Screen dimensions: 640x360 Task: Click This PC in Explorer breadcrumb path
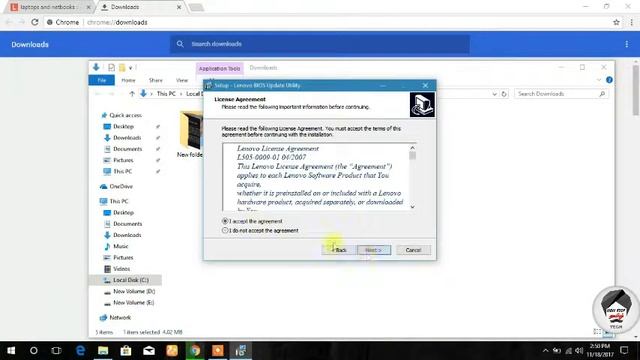[x=166, y=94]
